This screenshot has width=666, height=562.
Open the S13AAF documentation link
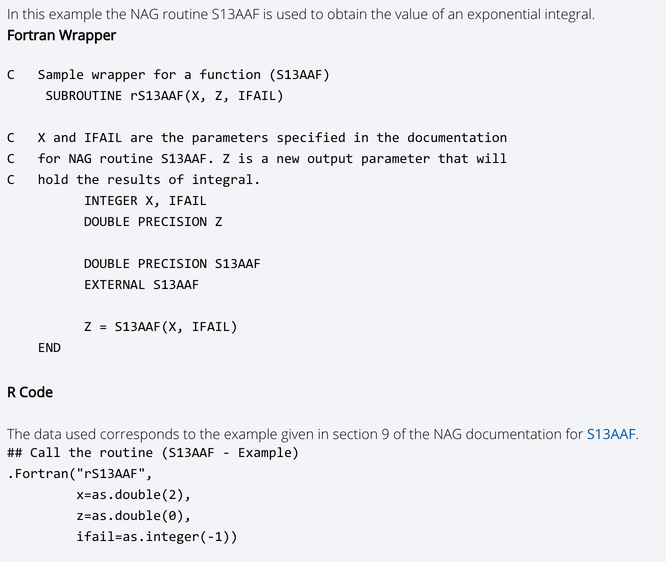tap(611, 434)
